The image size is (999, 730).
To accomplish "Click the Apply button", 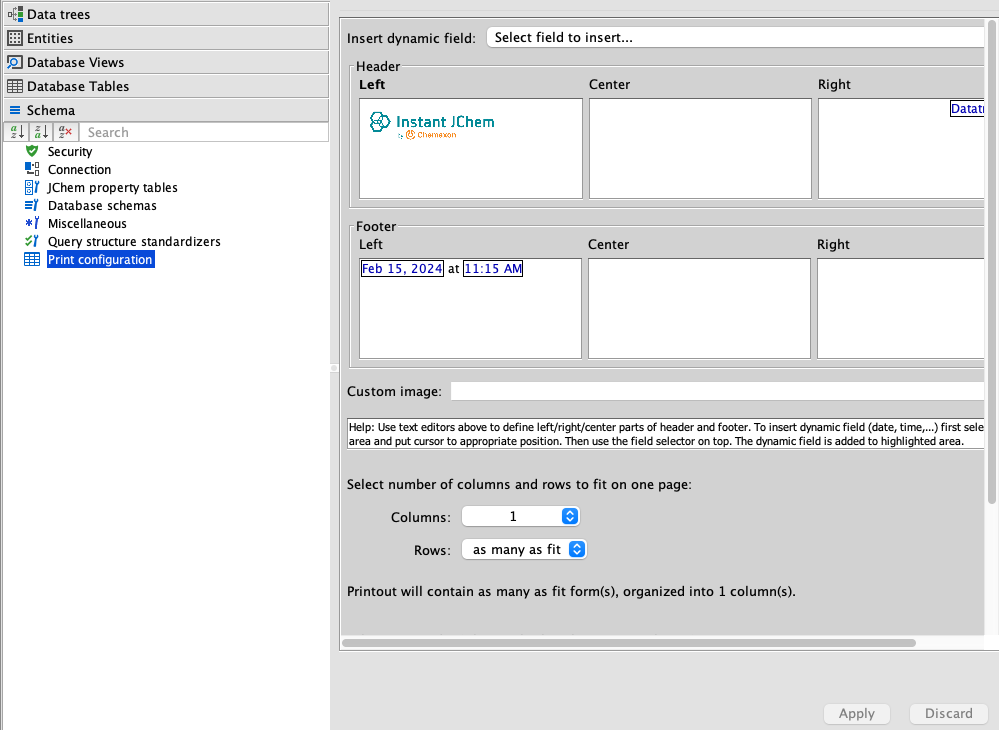I will point(856,713).
